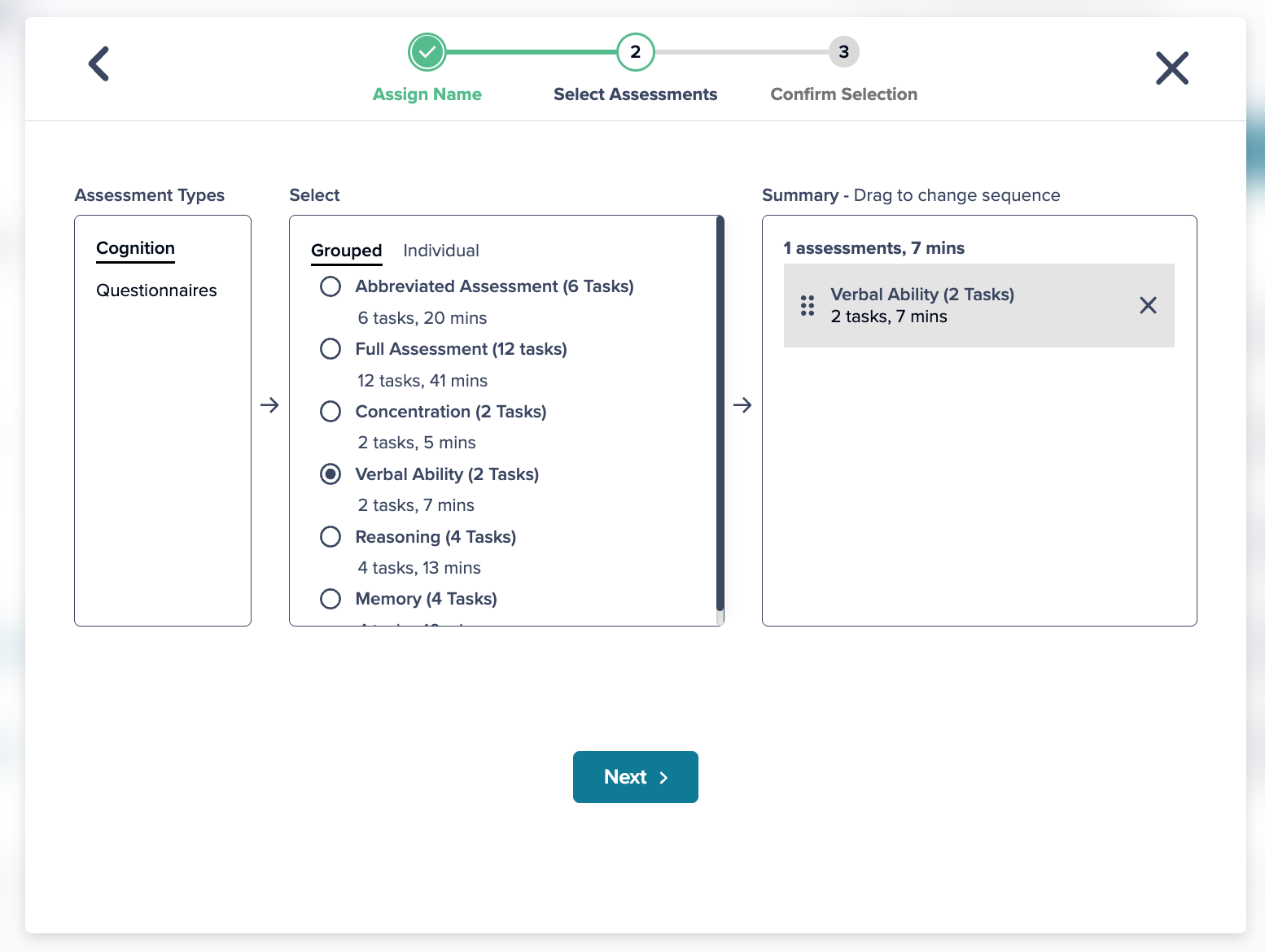Select the Full Assessment radio button

[x=330, y=348]
